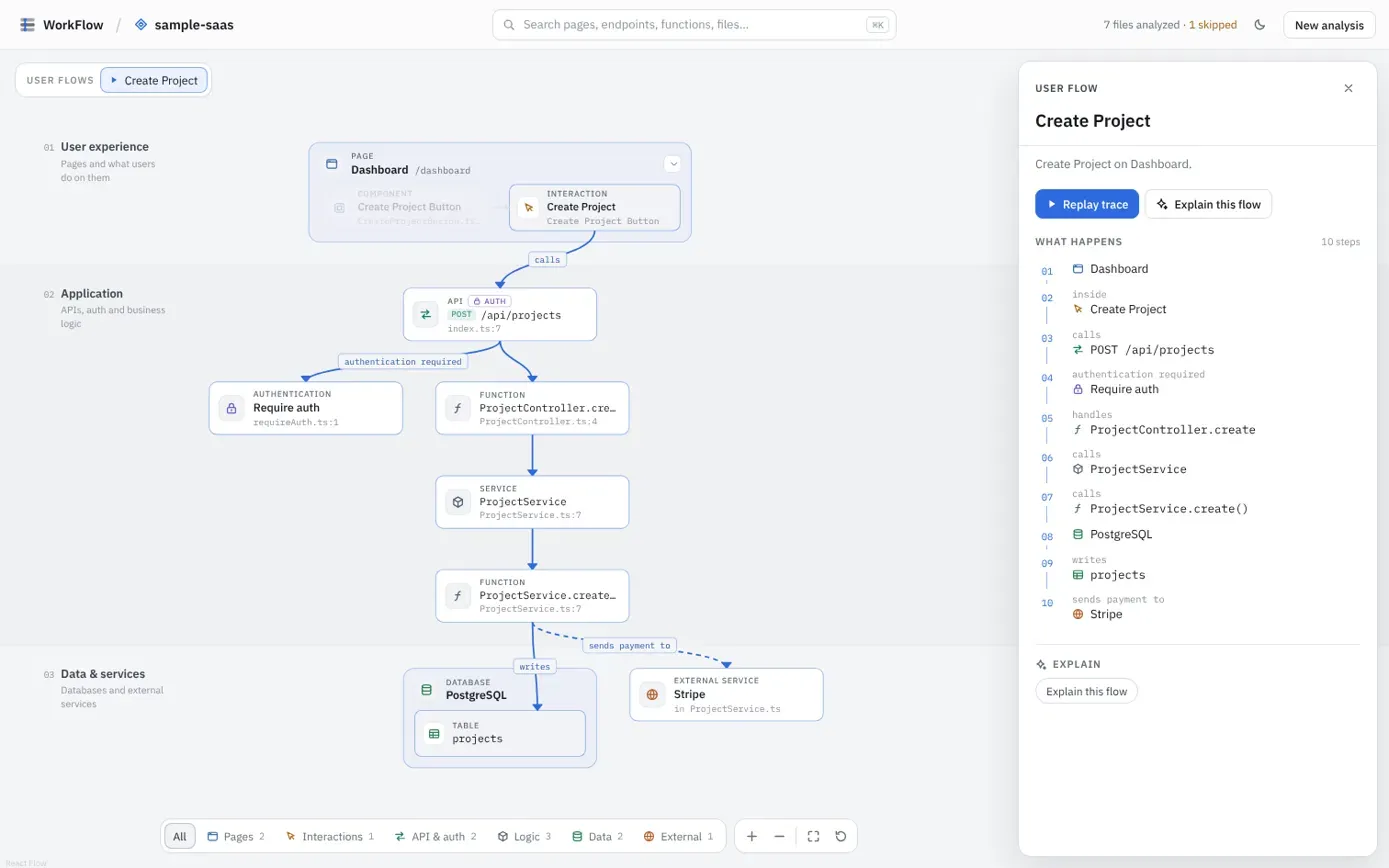Viewport: 1389px width, 868px height.
Task: Close the User Flow panel
Action: 1348,88
